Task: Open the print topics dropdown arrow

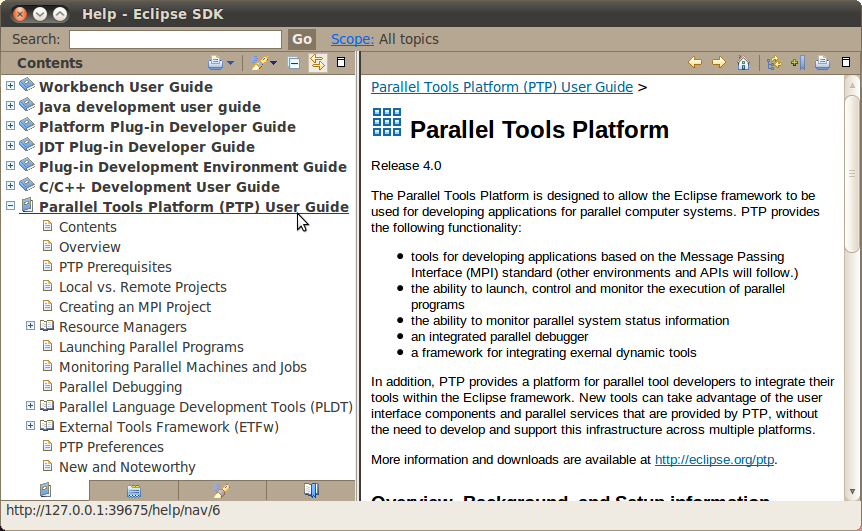Action: point(230,63)
